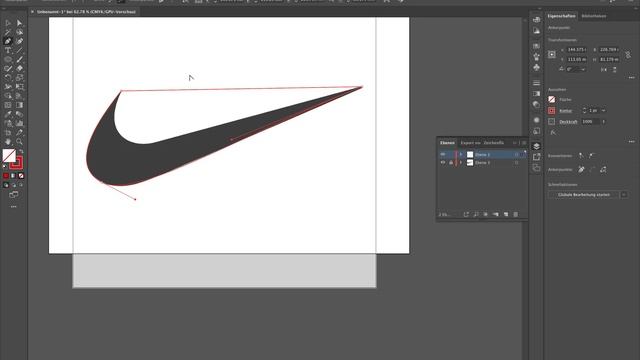Click delete layer trash icon

point(516,214)
